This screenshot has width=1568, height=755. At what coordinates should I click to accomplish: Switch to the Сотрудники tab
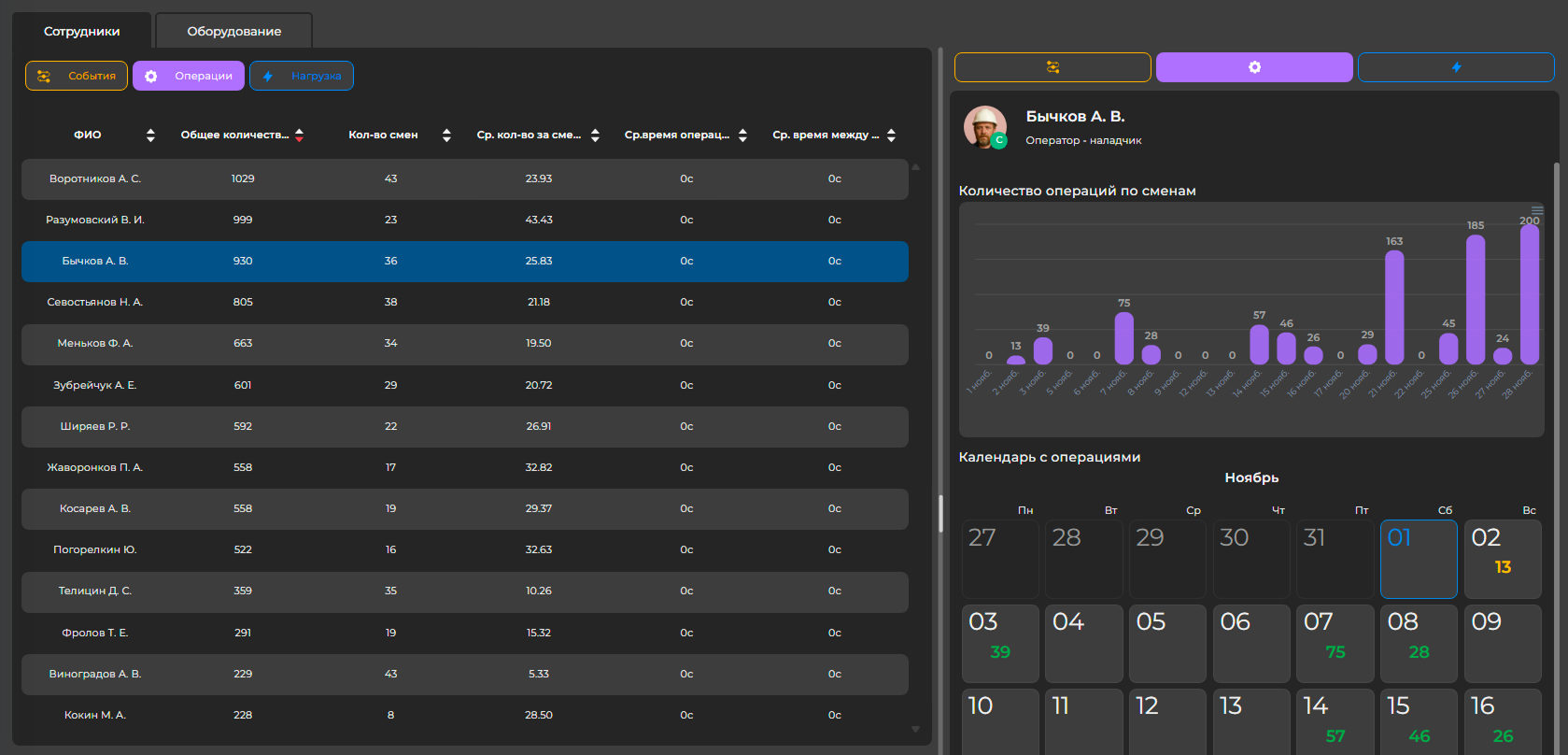click(x=81, y=31)
